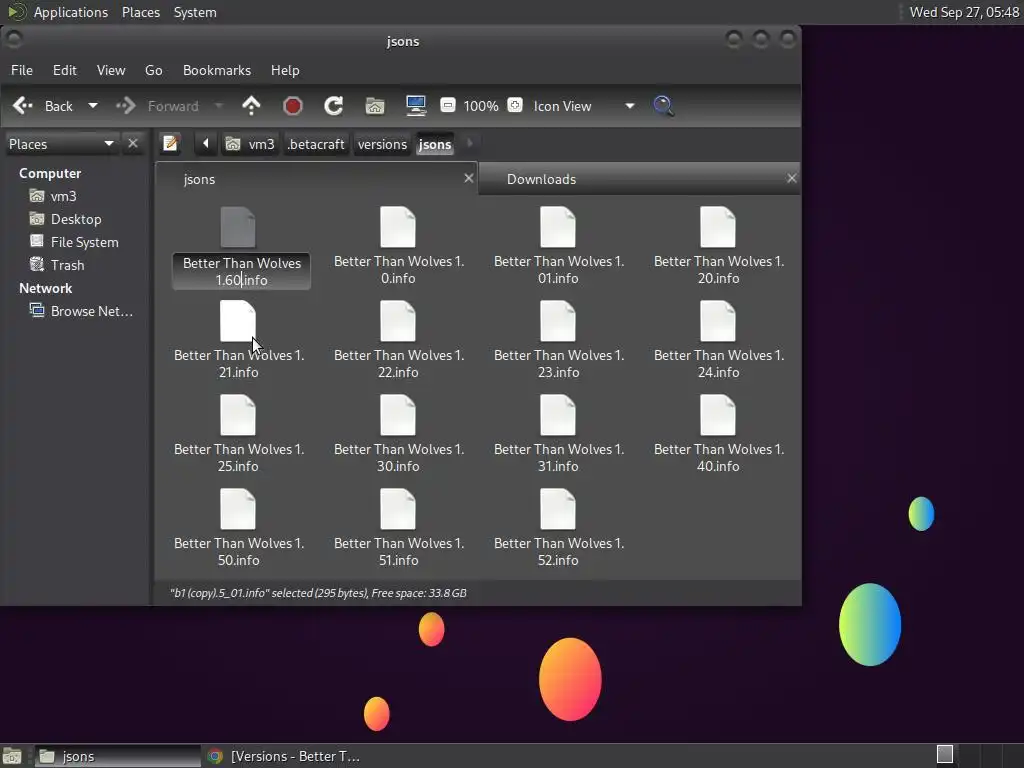Go up to the parent folder
This screenshot has height=768, width=1024.
click(251, 106)
